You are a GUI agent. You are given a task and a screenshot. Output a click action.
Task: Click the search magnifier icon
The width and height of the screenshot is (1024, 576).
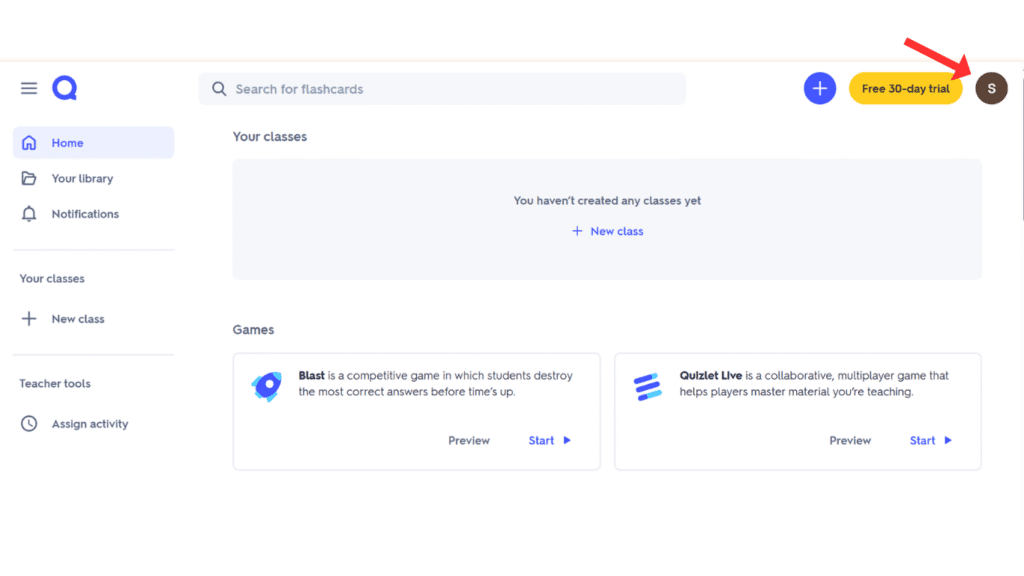point(218,88)
